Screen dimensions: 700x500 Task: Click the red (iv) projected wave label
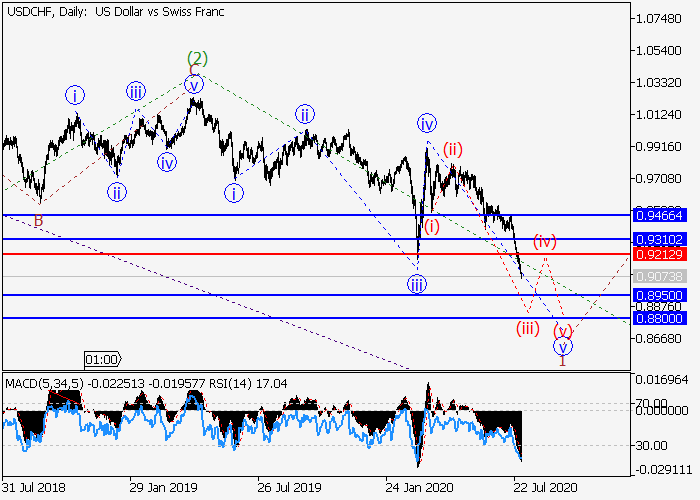pos(544,241)
